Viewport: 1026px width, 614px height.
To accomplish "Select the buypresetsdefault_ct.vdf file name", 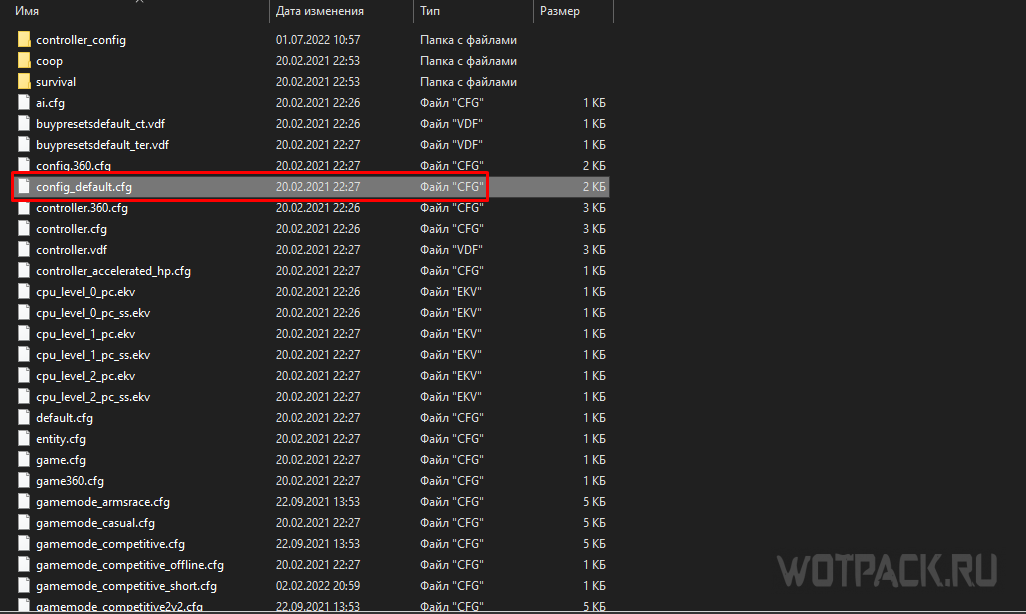I will [99, 124].
